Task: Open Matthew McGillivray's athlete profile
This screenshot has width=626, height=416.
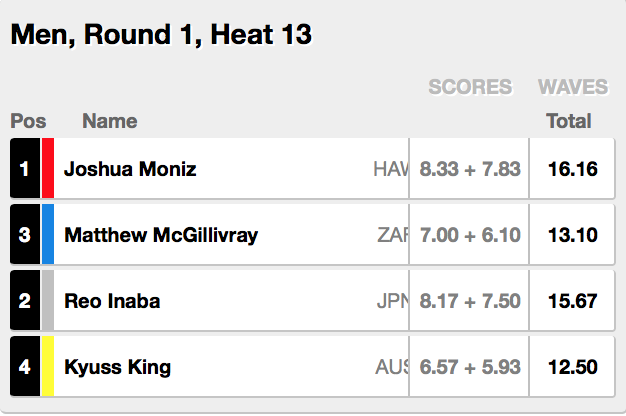Action: point(161,236)
